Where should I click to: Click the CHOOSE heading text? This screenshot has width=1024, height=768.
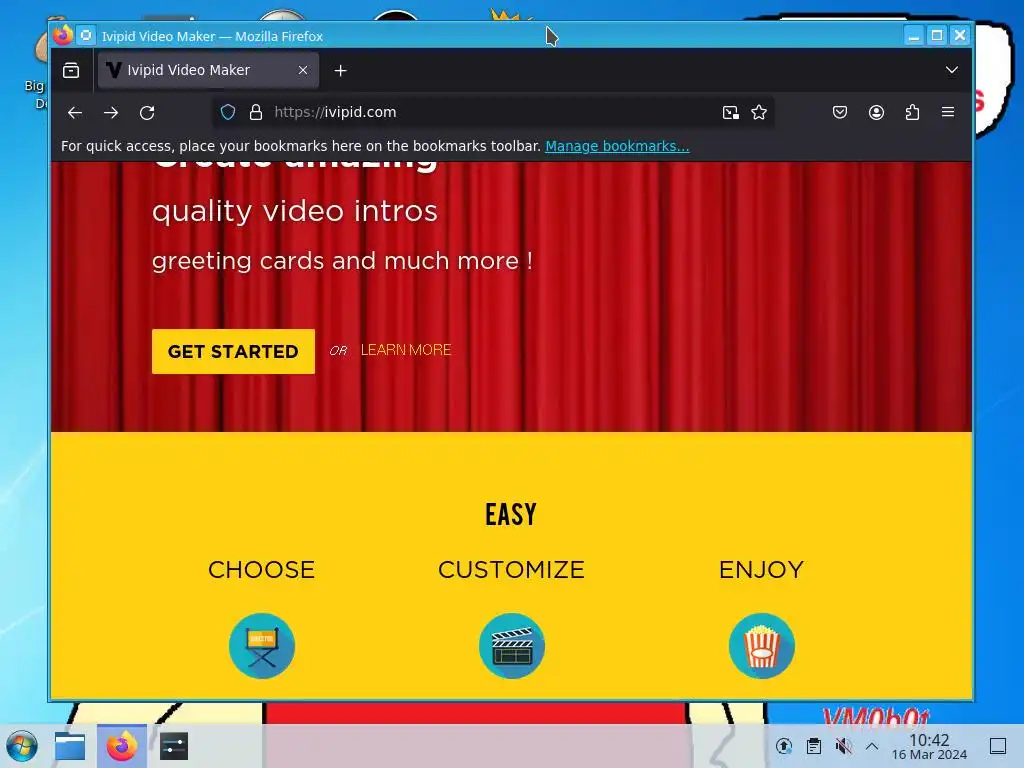coord(261,569)
